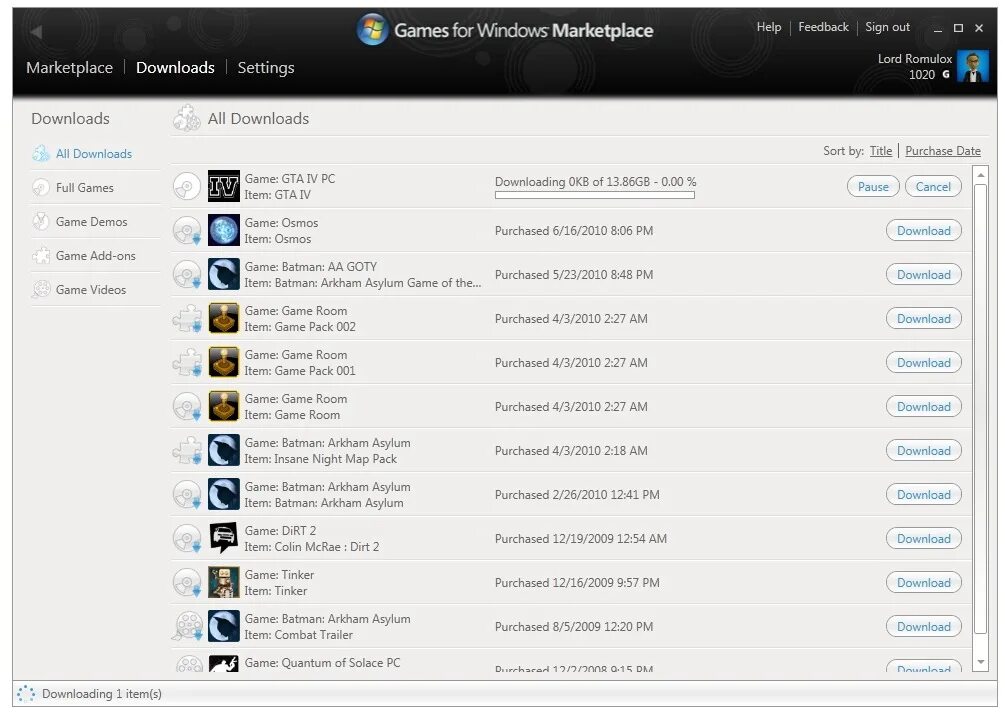This screenshot has height=717, width=1005.
Task: Open the Settings tab
Action: [265, 67]
